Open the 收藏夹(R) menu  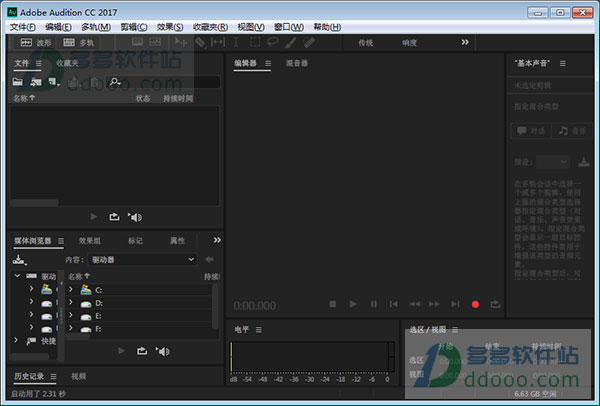pyautogui.click(x=210, y=27)
